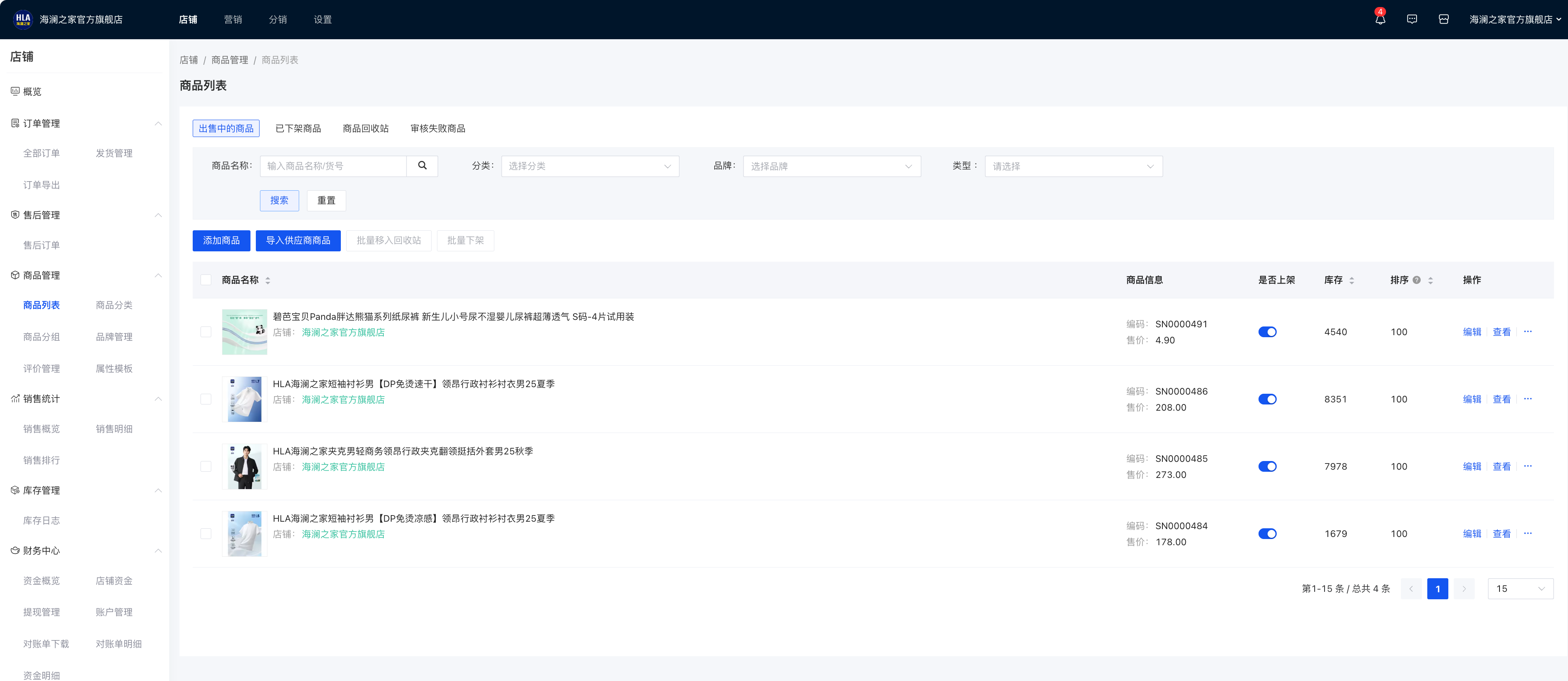The height and width of the screenshot is (681, 1568).
Task: Open 品牌管理 in the sidebar
Action: (114, 336)
